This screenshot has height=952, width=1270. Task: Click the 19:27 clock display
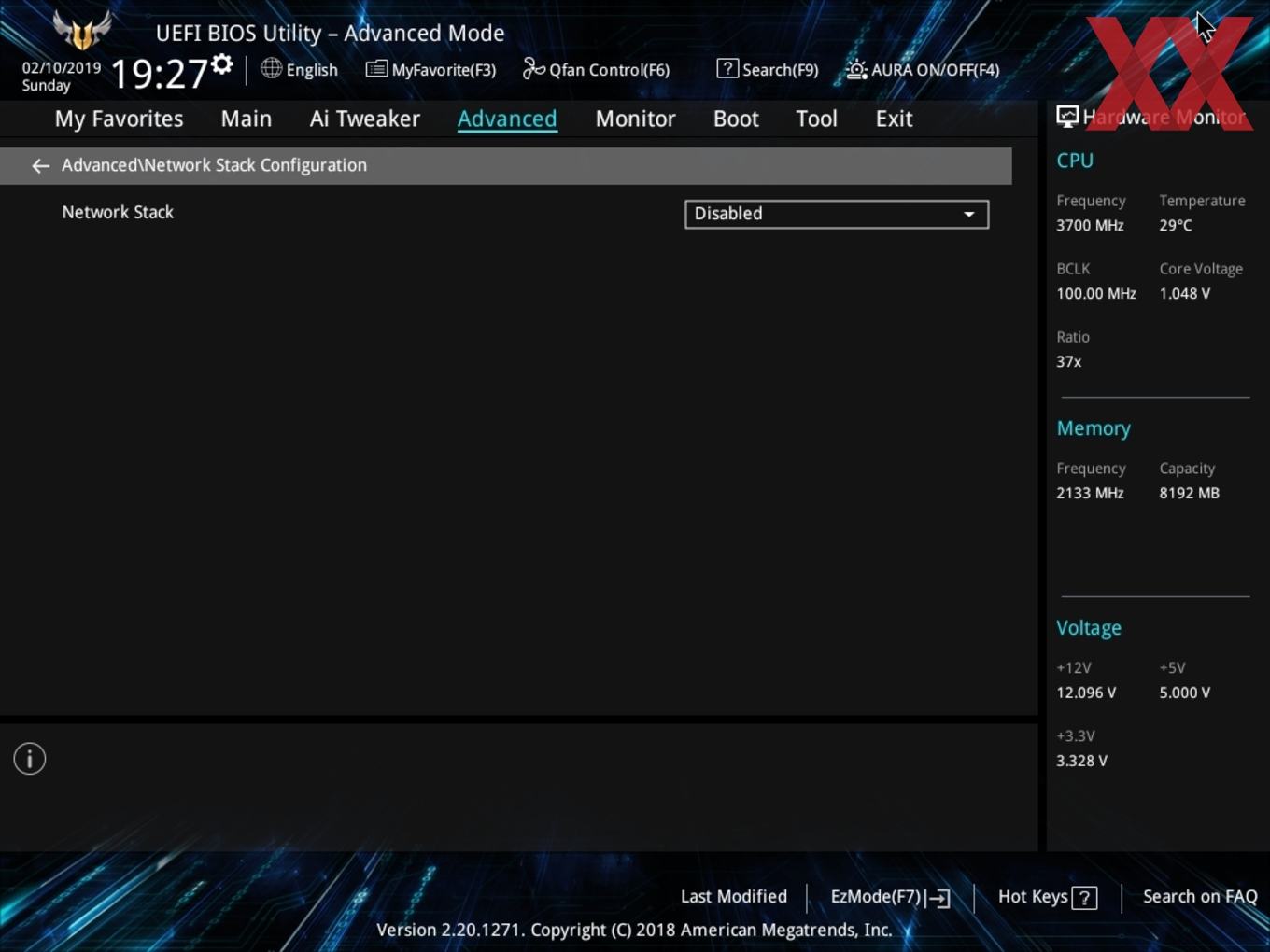click(160, 74)
